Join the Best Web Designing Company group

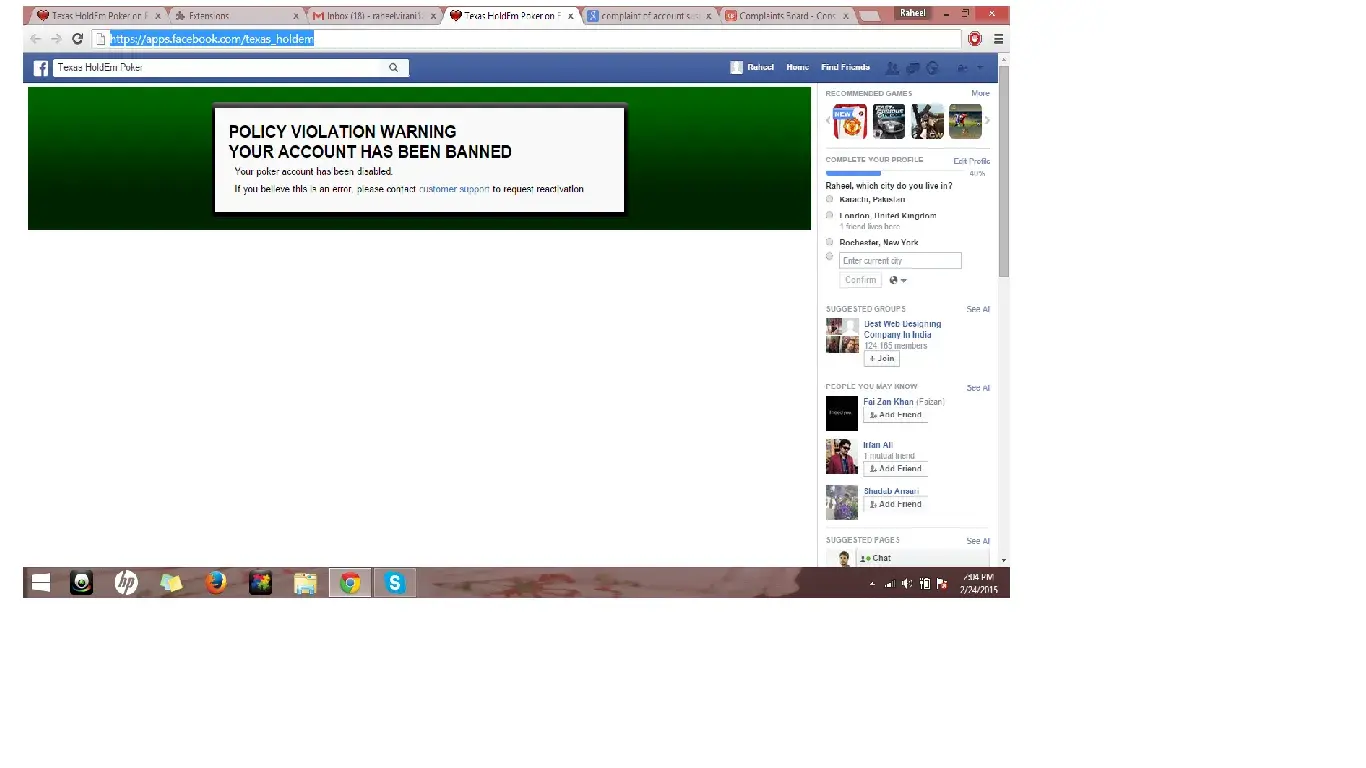881,358
